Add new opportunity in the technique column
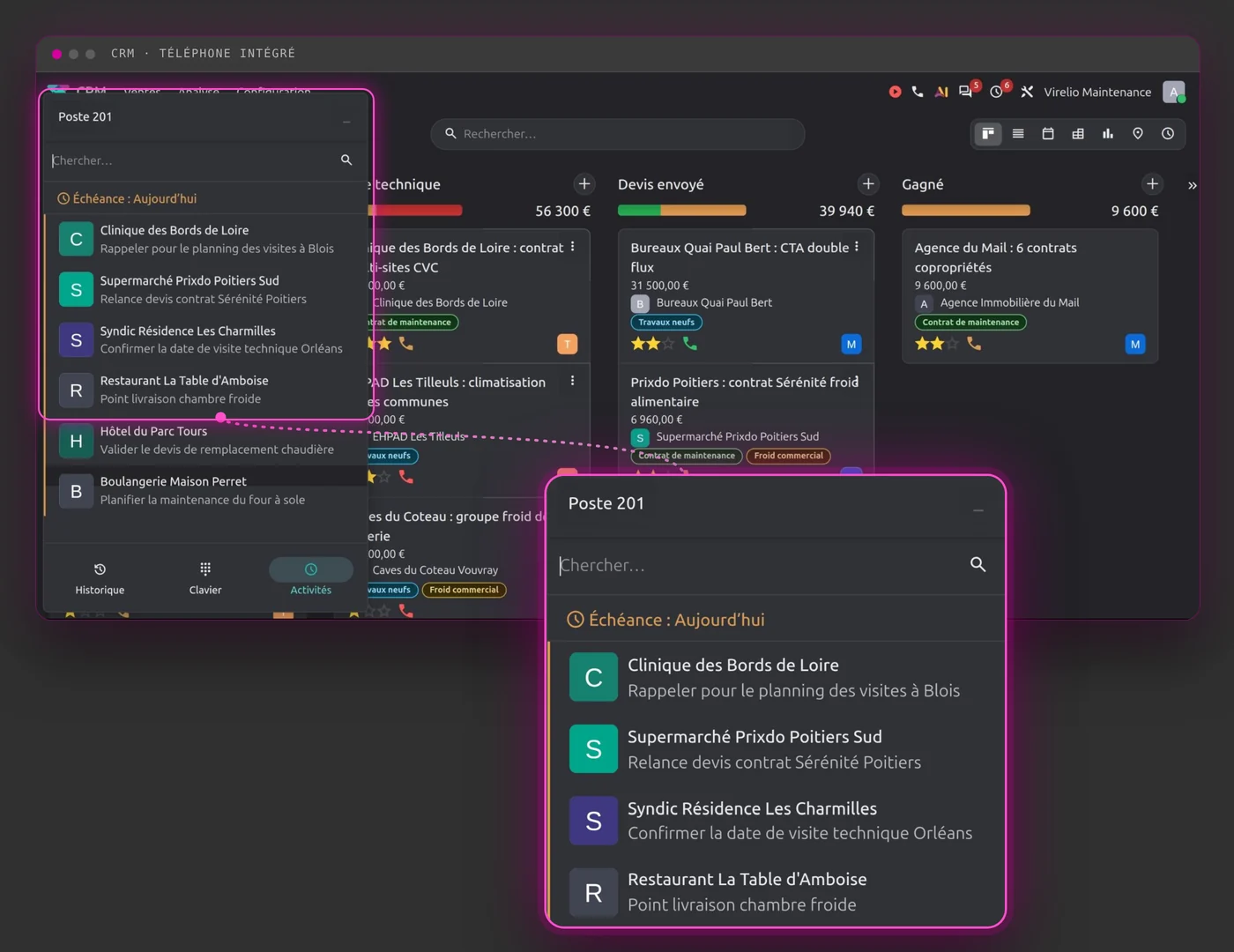This screenshot has width=1234, height=952. click(584, 184)
